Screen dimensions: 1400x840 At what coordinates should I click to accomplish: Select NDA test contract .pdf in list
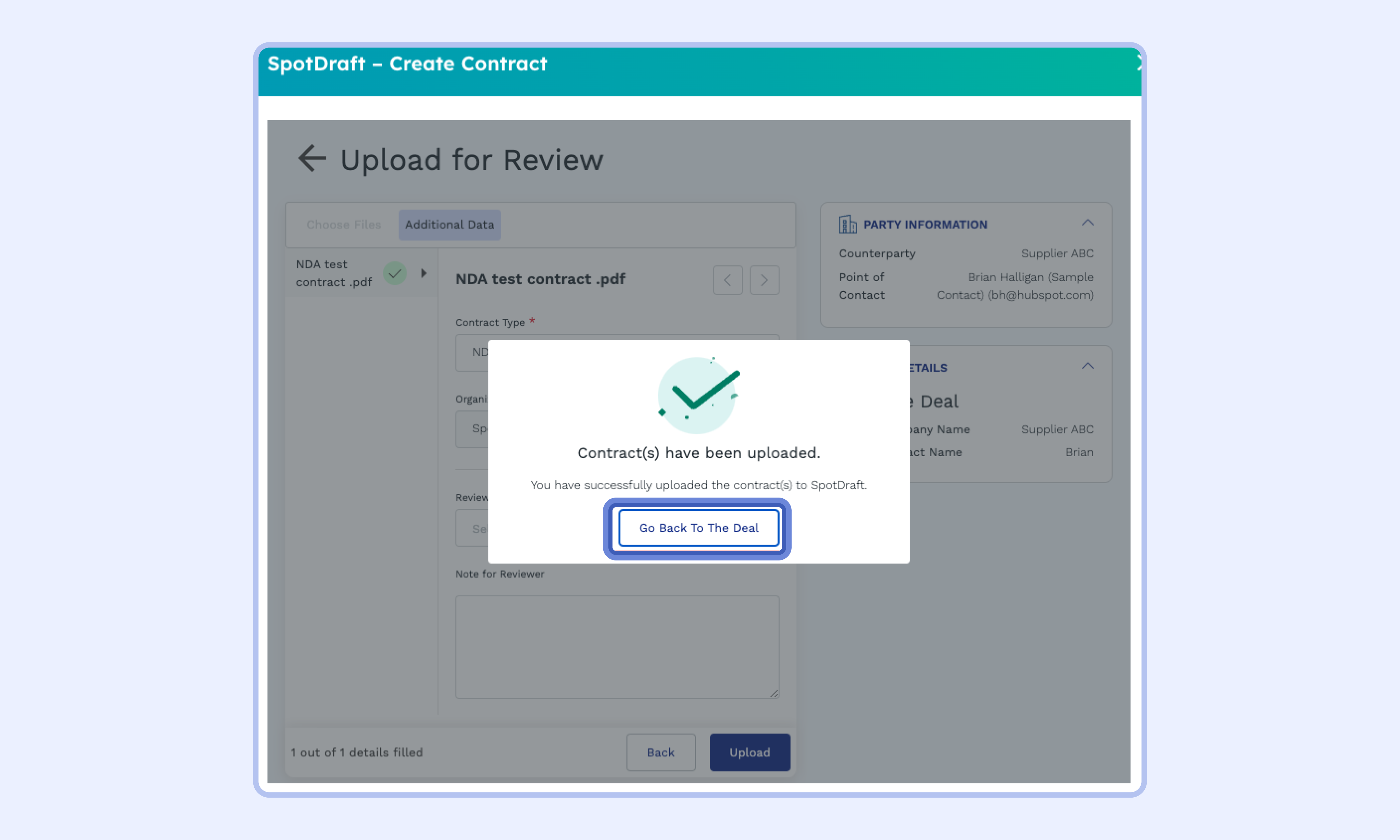[334, 273]
